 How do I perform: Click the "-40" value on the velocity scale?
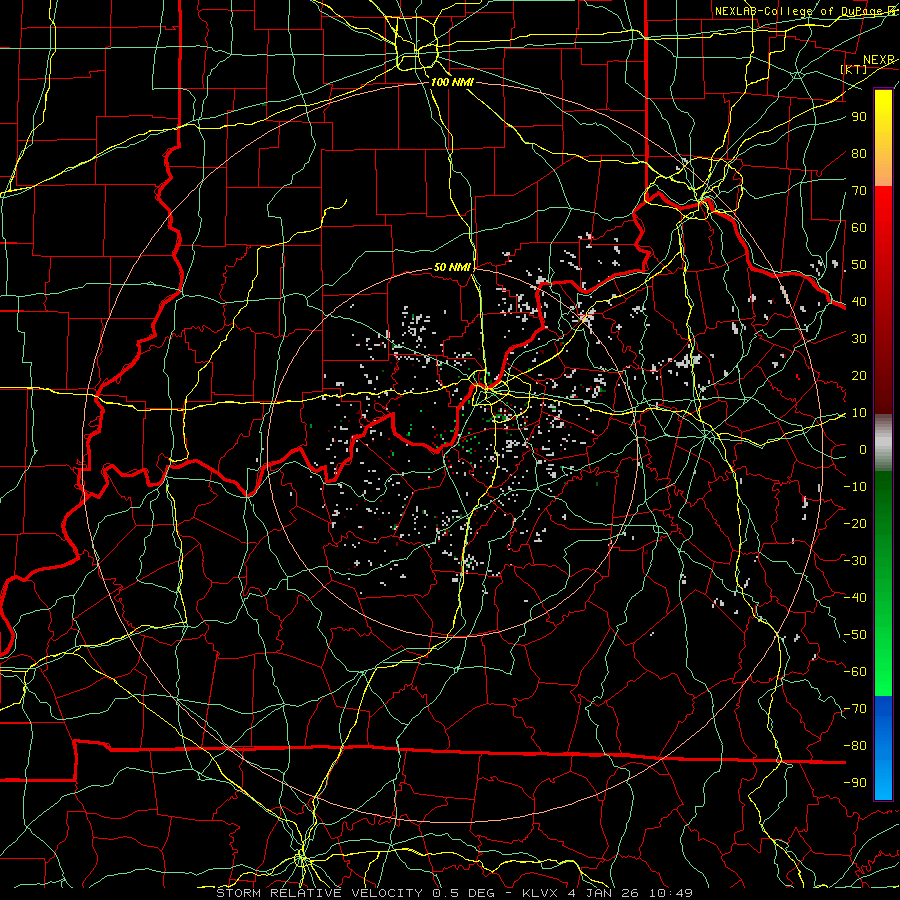[x=855, y=598]
